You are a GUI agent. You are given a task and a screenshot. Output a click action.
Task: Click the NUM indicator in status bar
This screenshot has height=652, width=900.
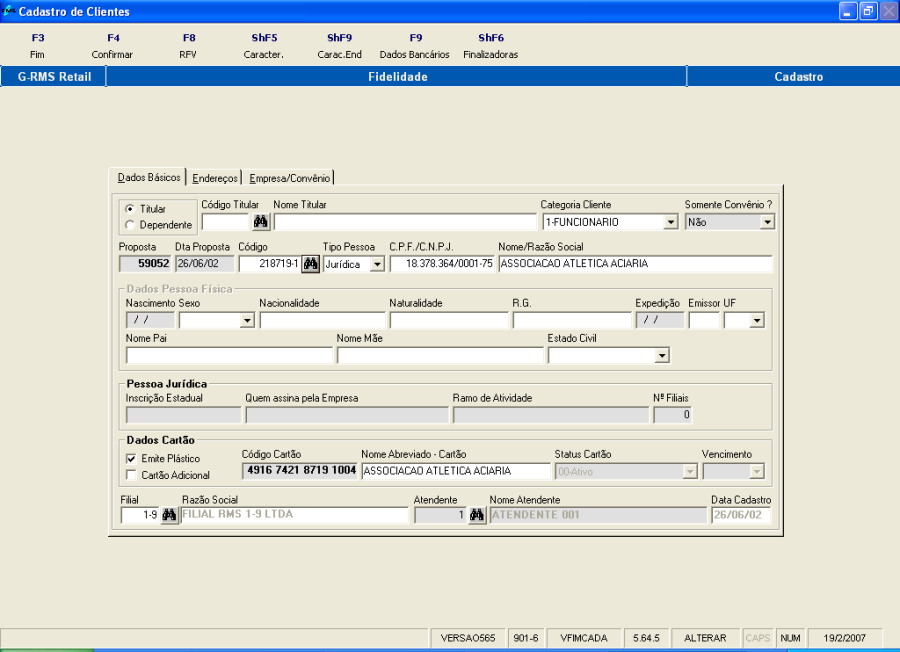[x=790, y=638]
